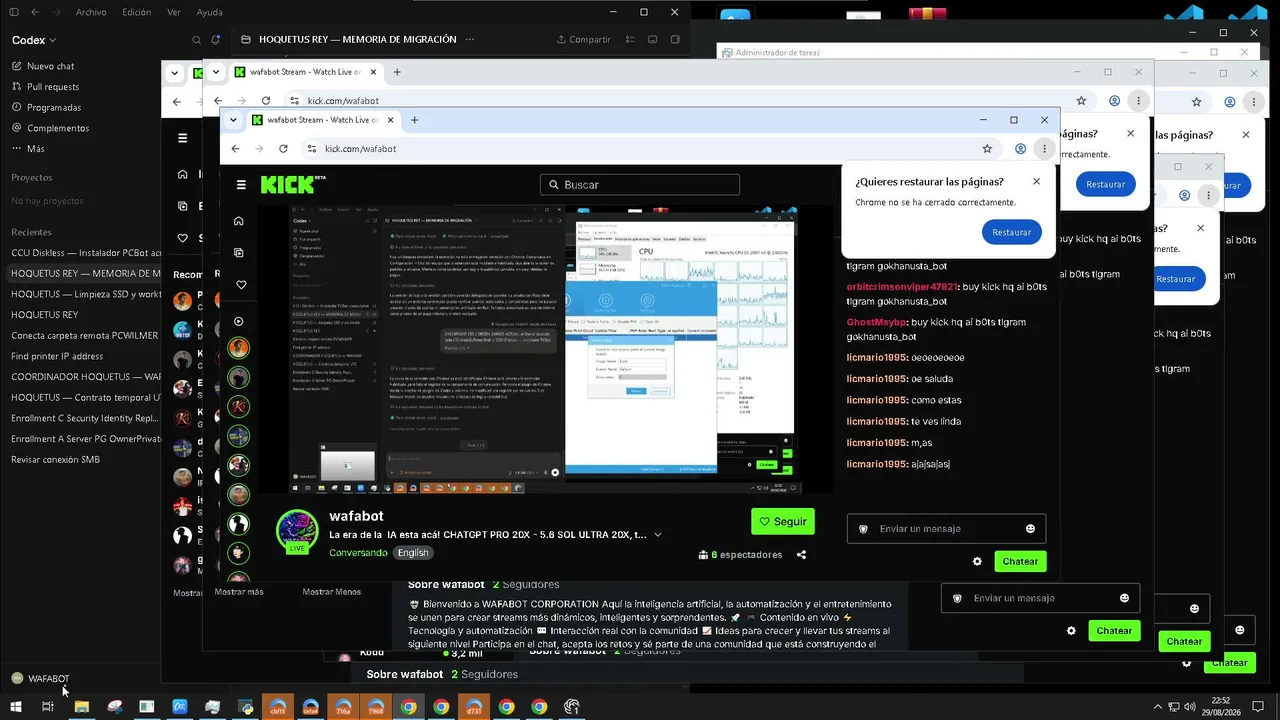Show hidden icons in the system tray
Viewport: 1280px width, 720px height.
pos(1158,707)
